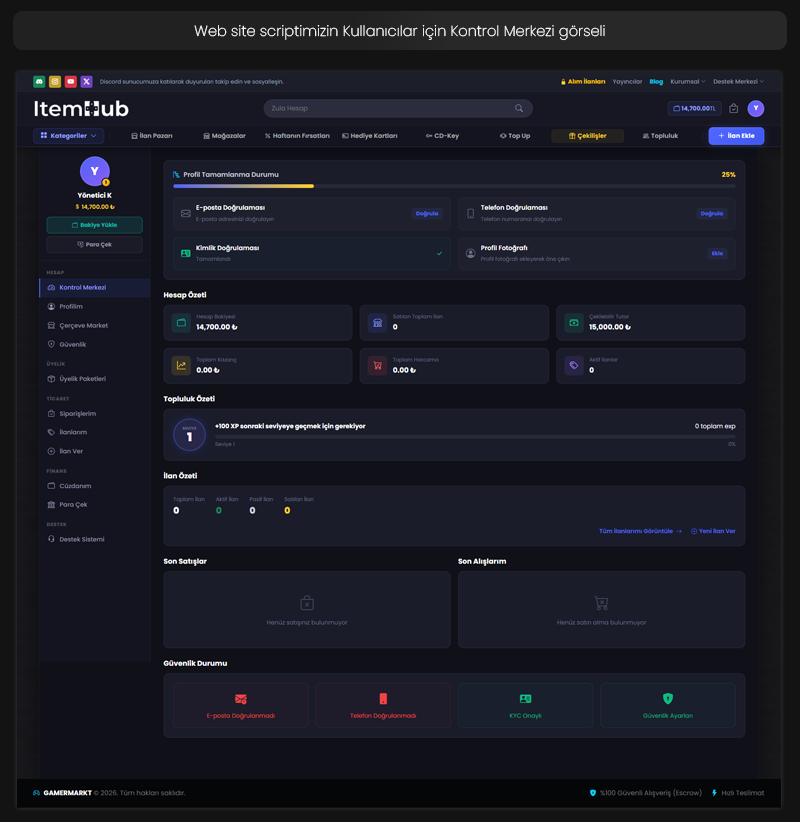This screenshot has height=822, width=800.
Task: Select Çerçeve Market in sidebar
Action: pos(95,326)
